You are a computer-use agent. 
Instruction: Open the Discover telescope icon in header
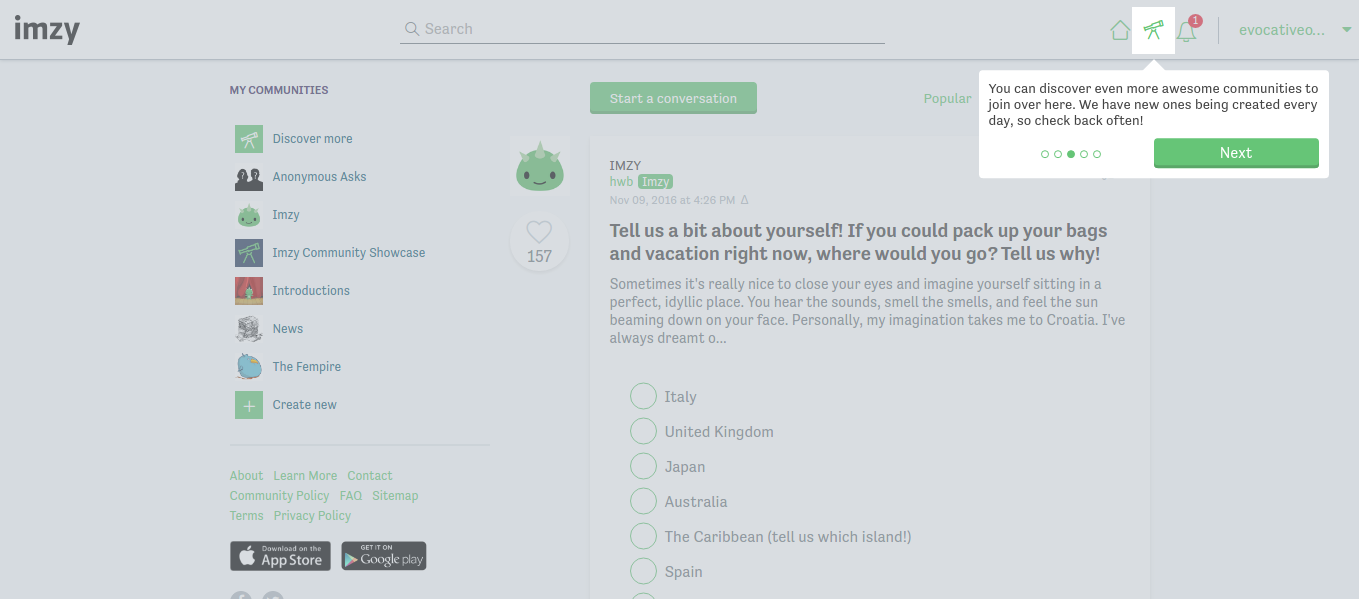pos(1153,30)
